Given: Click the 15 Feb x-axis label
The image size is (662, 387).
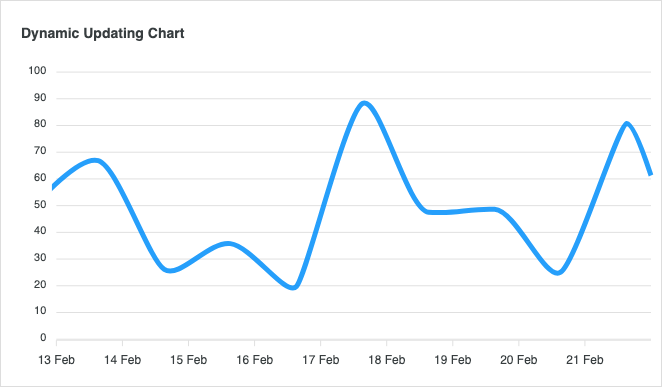Looking at the screenshot, I should pyautogui.click(x=188, y=360).
